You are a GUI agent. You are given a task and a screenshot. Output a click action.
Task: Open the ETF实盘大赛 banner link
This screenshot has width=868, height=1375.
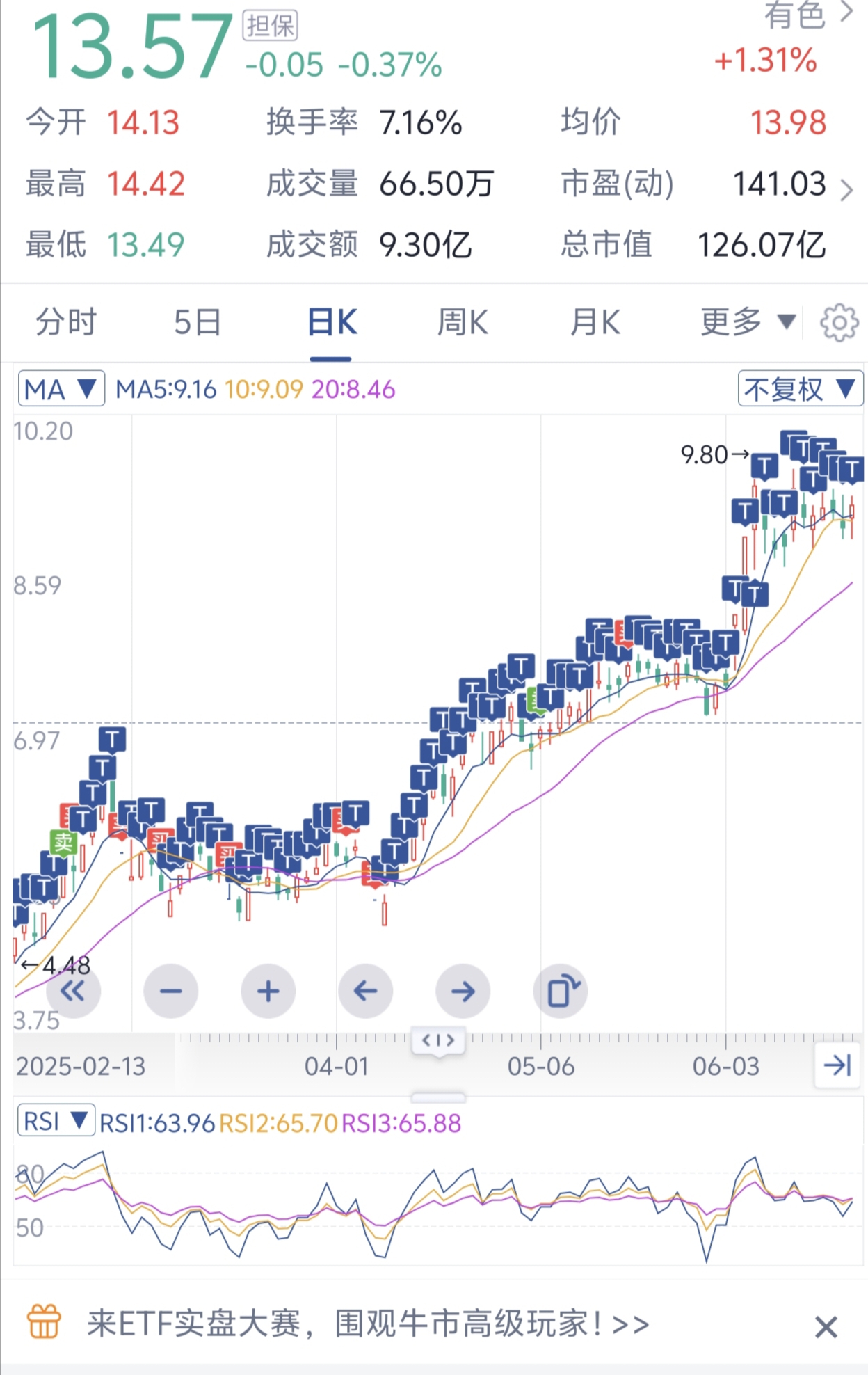(369, 1323)
